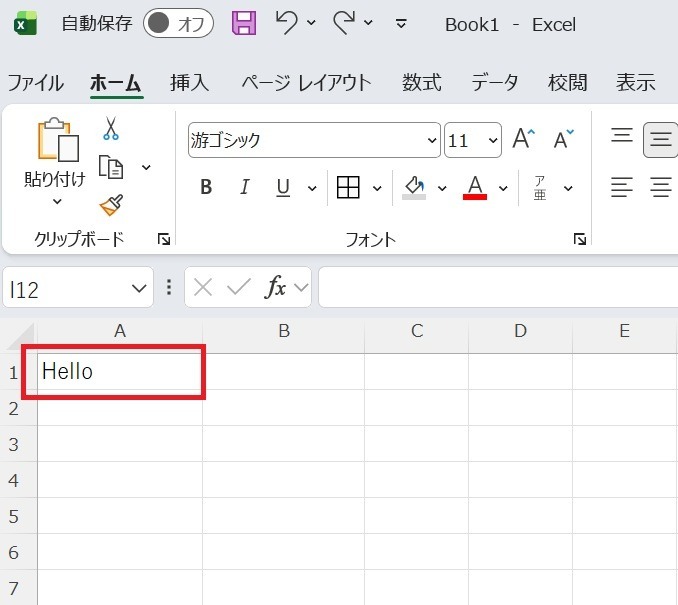The width and height of the screenshot is (678, 605).
Task: Open the copy options dropdown arrow
Action: [146, 167]
